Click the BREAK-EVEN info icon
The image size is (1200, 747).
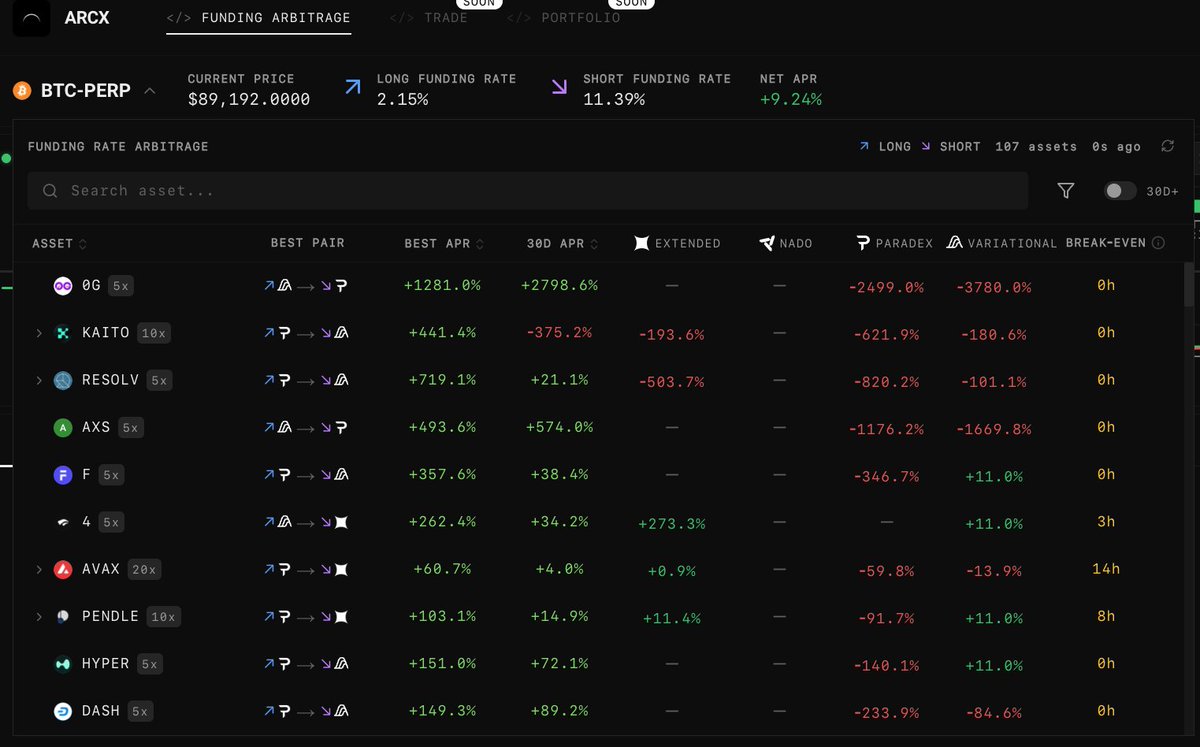(1158, 243)
